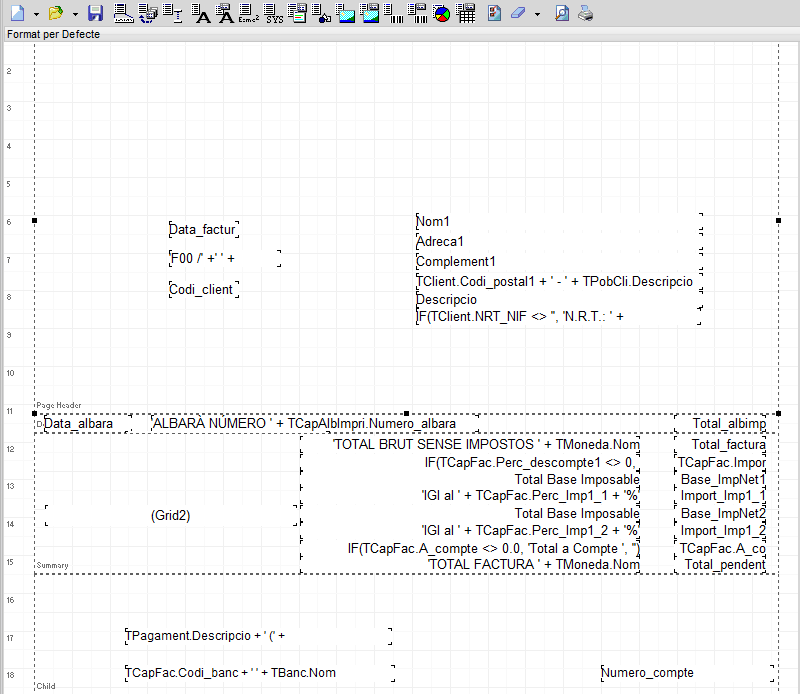Insert a pie chart component

pos(442,13)
